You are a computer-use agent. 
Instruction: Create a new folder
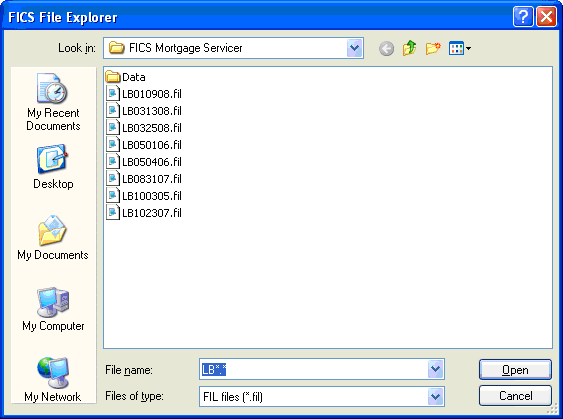pos(433,48)
